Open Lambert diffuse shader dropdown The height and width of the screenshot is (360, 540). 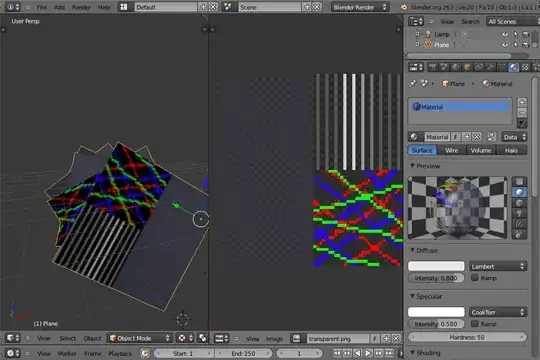point(498,266)
